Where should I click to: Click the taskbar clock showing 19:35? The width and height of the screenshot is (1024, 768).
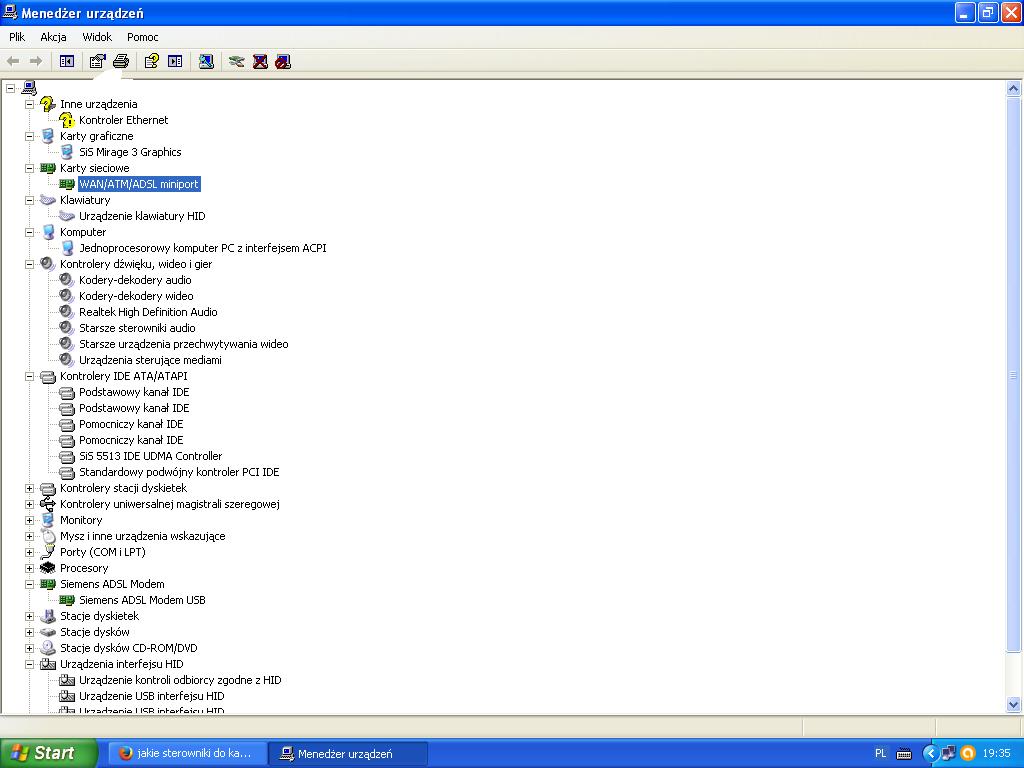[997, 753]
